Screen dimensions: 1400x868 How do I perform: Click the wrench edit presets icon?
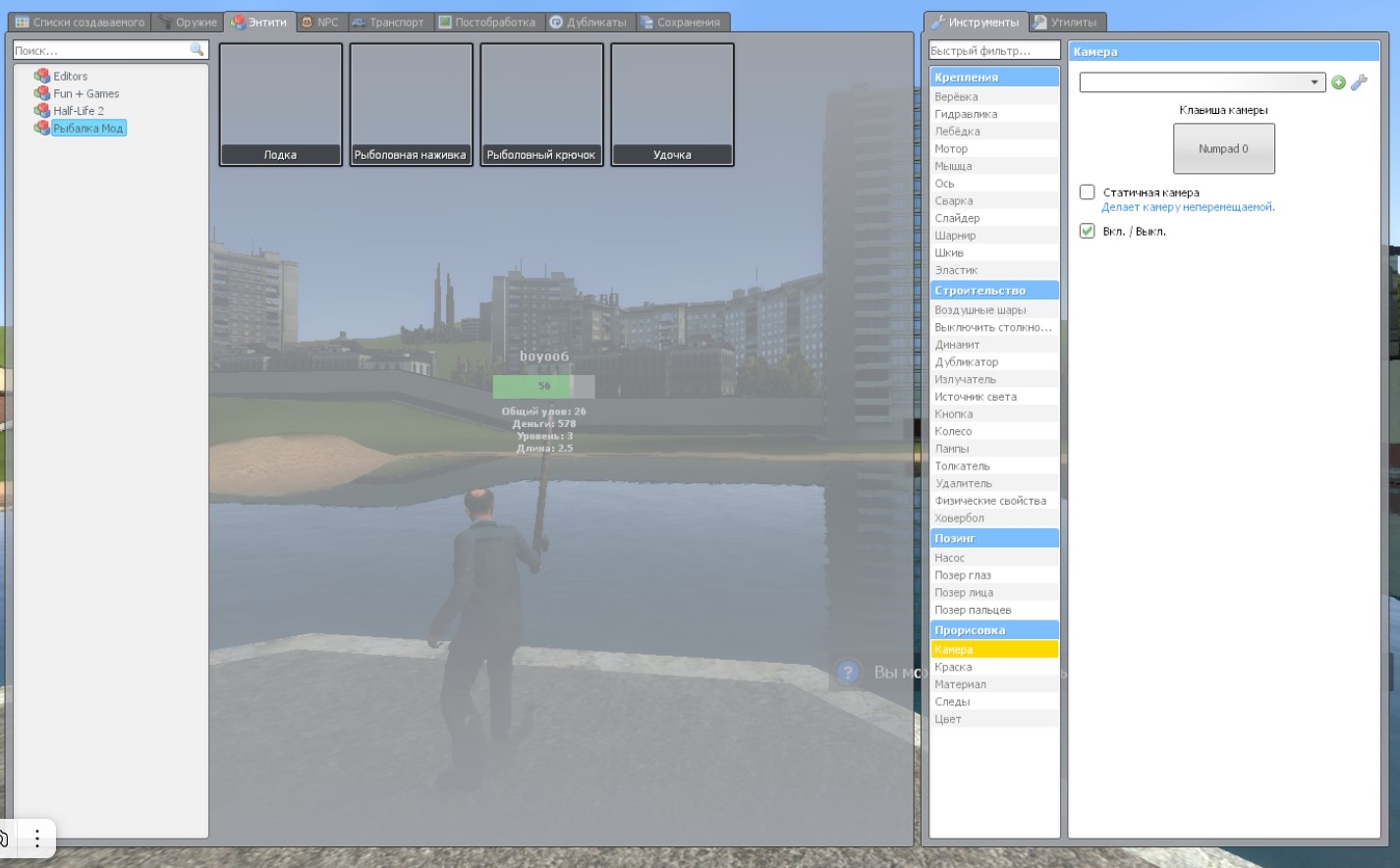pos(1360,82)
